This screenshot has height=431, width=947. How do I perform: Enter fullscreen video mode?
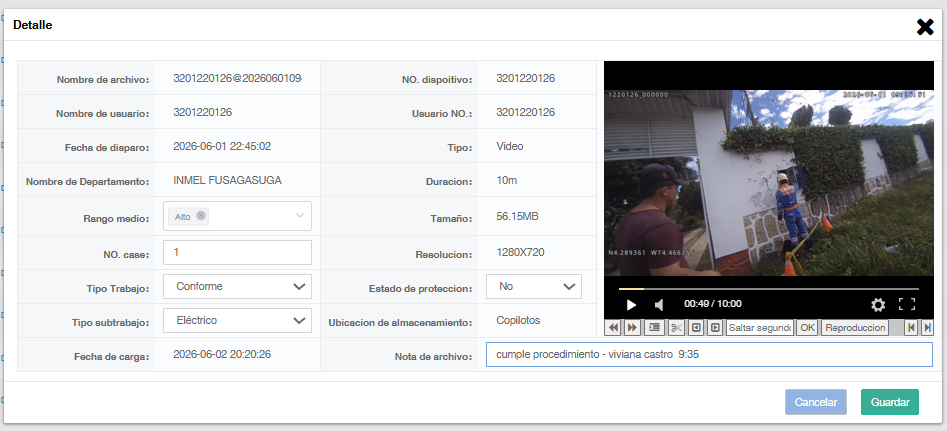(907, 304)
